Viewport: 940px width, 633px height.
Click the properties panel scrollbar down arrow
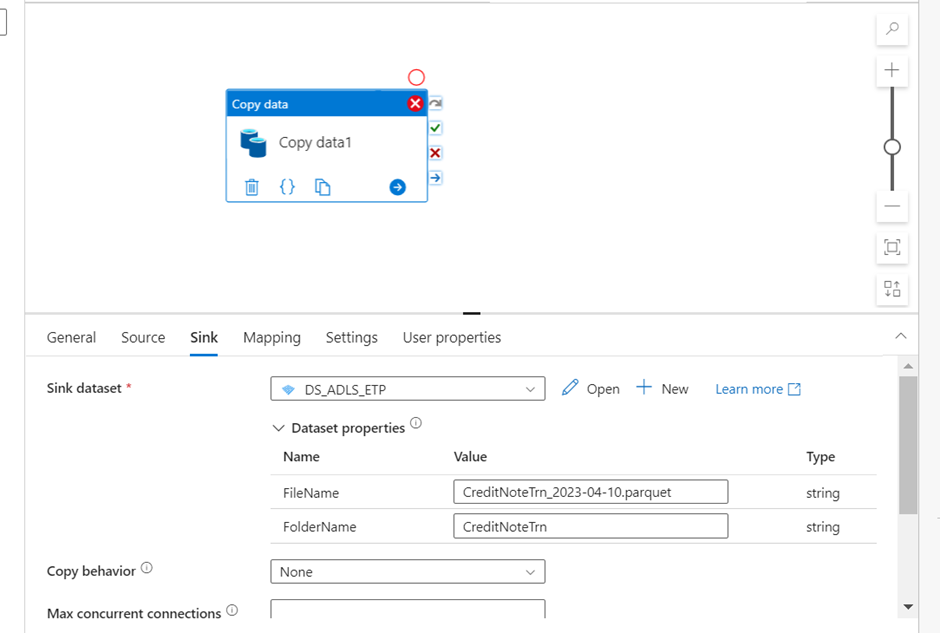point(908,607)
